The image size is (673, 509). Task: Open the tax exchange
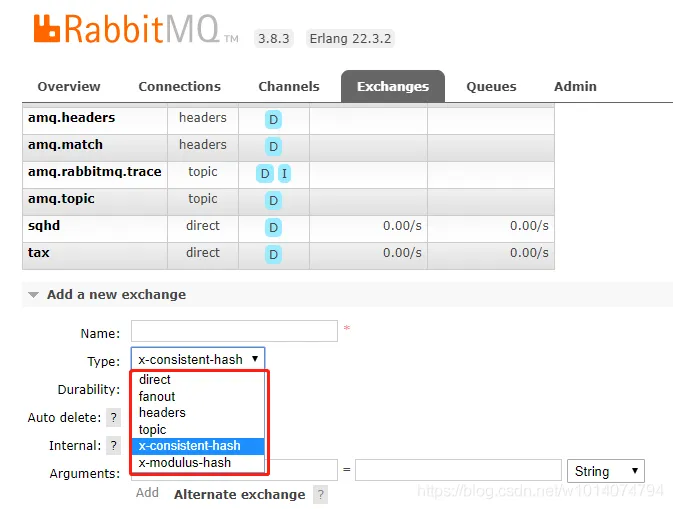point(39,253)
